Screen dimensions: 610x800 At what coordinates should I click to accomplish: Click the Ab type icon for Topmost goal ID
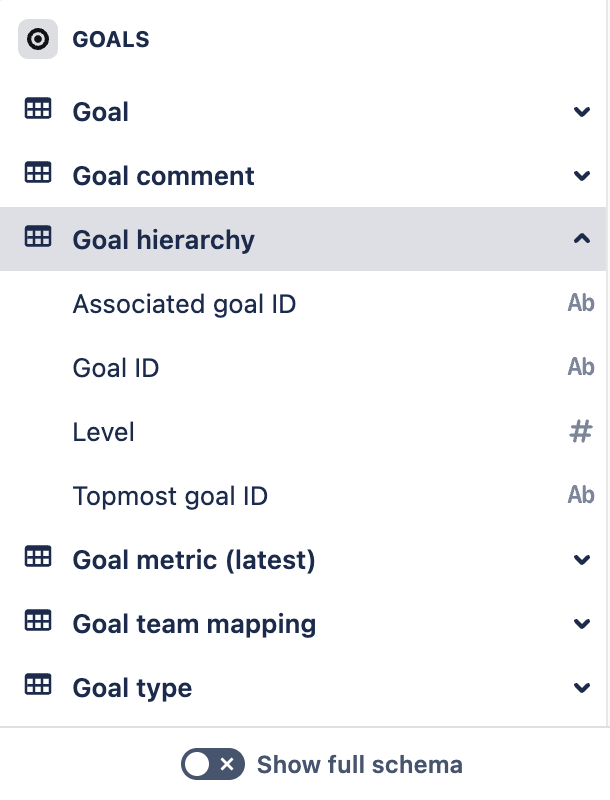[x=581, y=495]
